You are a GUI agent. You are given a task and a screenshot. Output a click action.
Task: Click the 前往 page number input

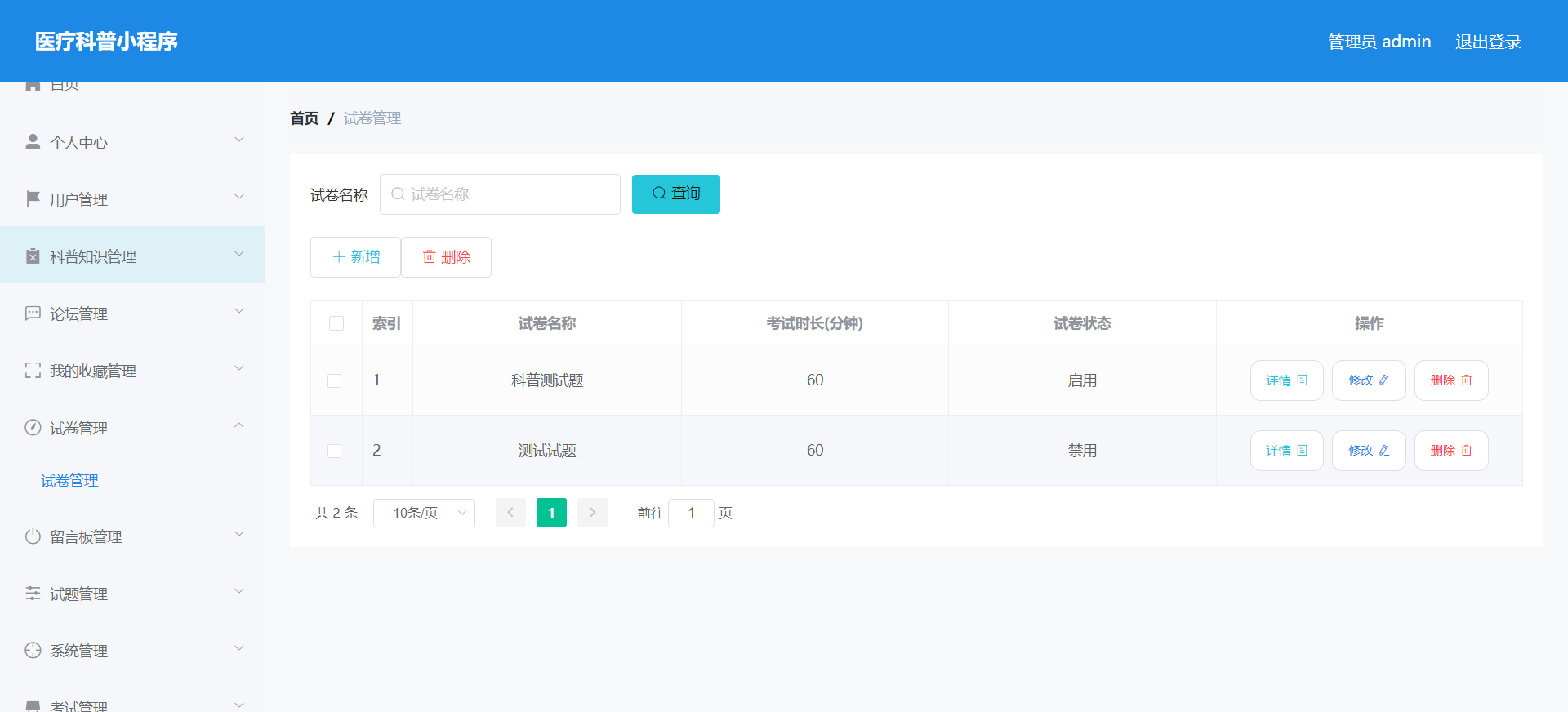691,513
